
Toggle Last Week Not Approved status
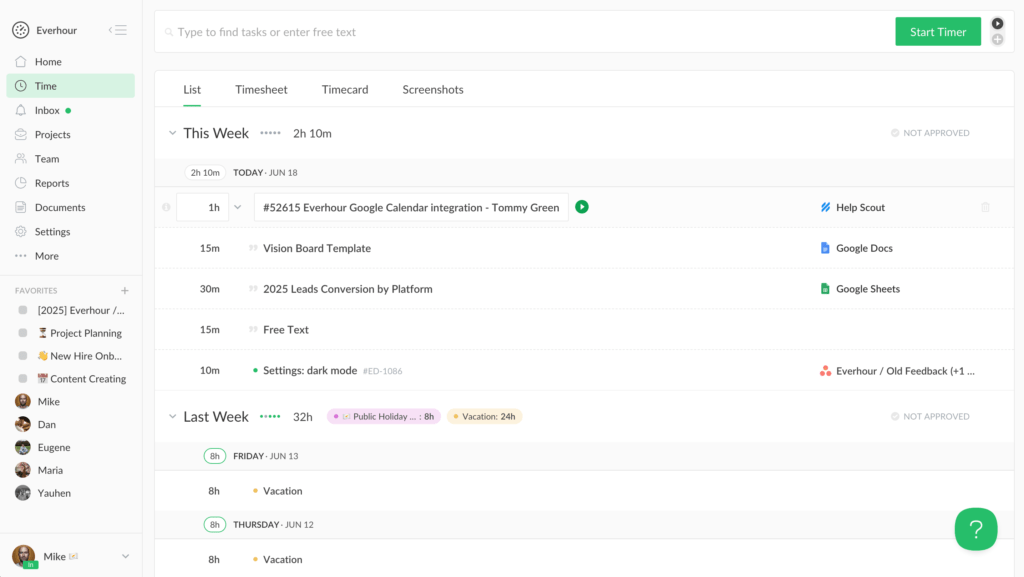(930, 417)
